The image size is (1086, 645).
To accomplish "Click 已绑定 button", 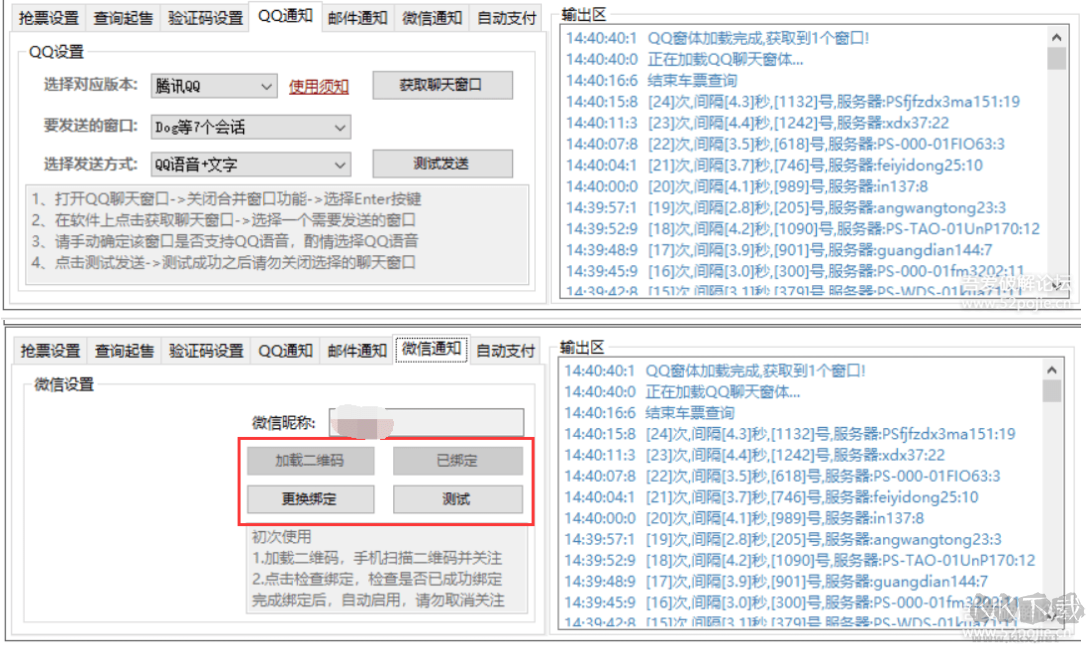I will coord(458,461).
